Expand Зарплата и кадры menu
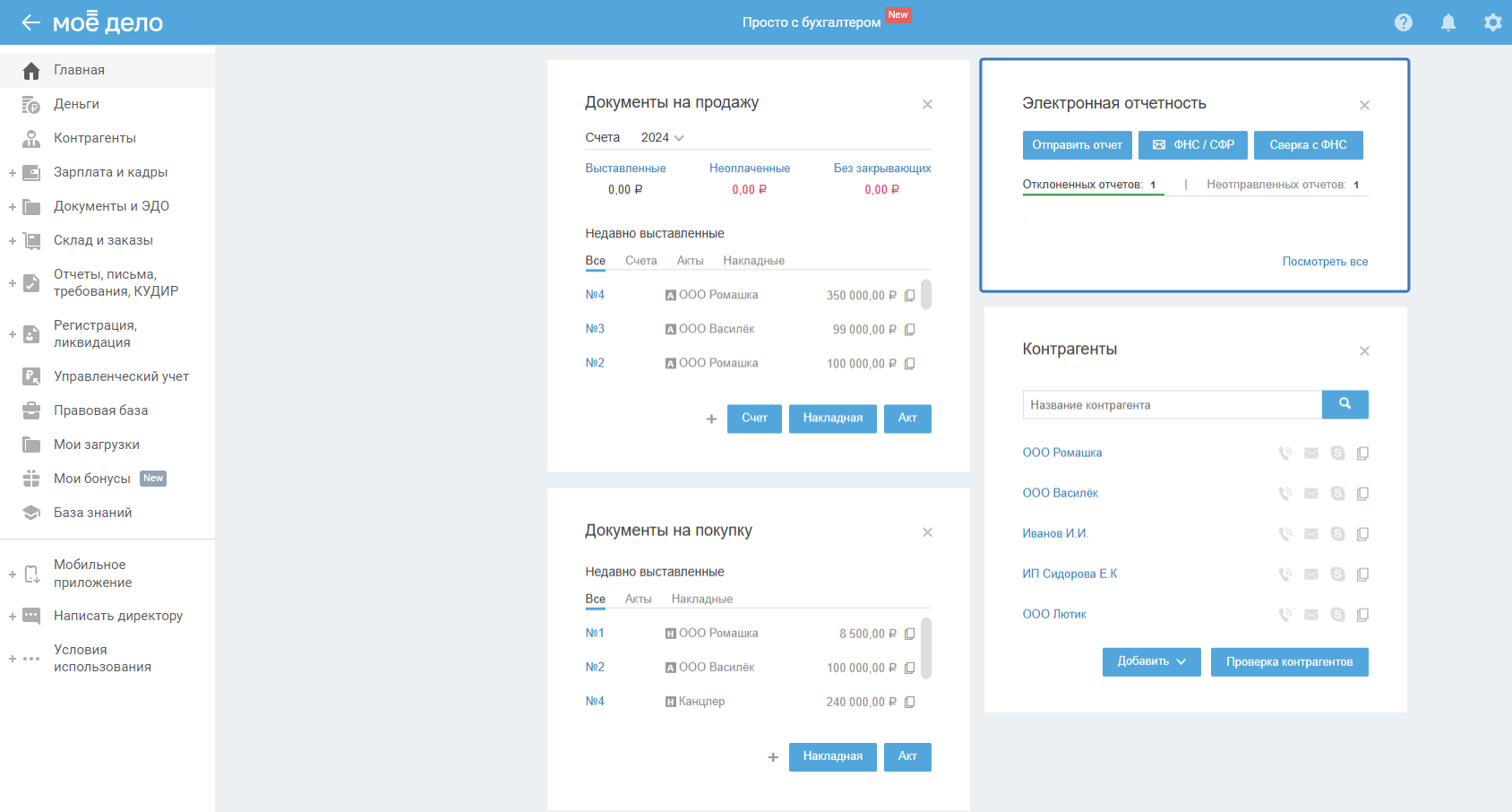Image resolution: width=1512 pixels, height=812 pixels. 13,173
